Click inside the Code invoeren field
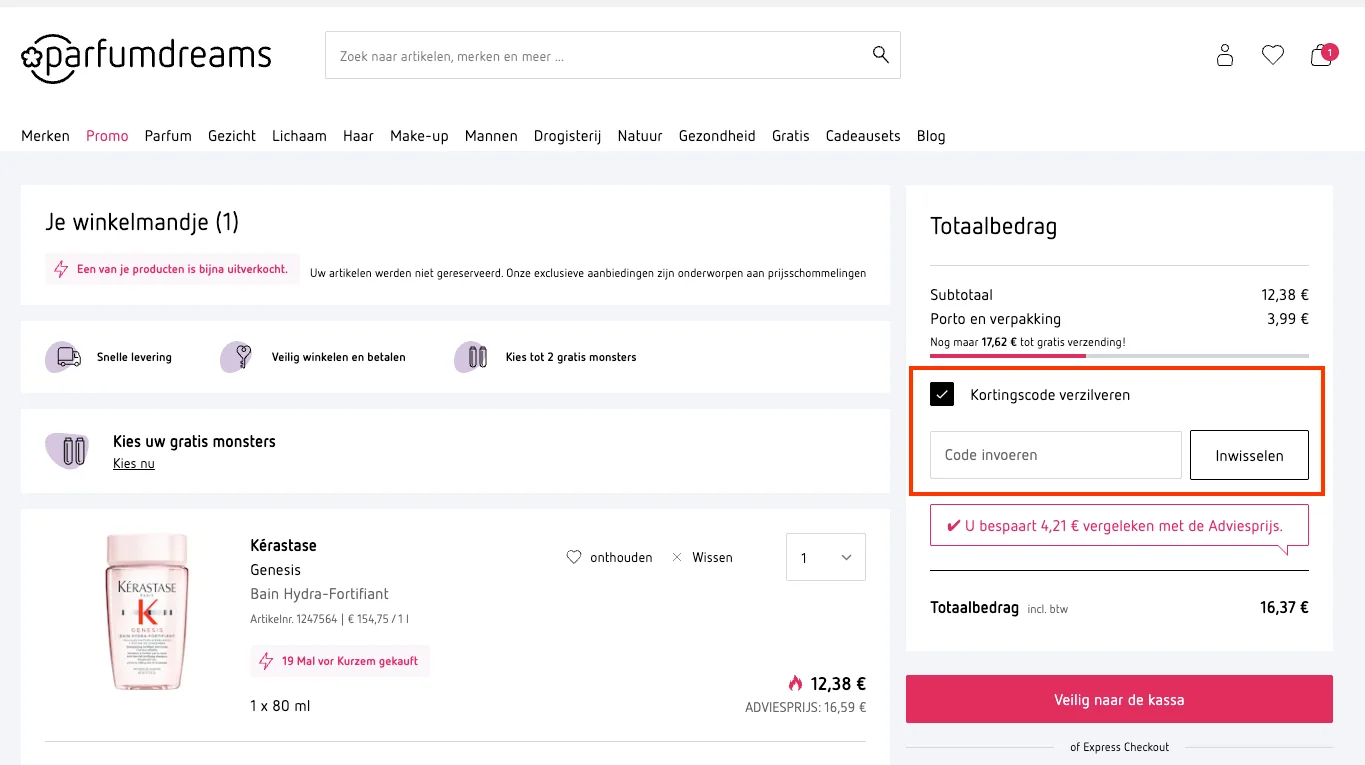This screenshot has height=765, width=1365. [x=1054, y=455]
